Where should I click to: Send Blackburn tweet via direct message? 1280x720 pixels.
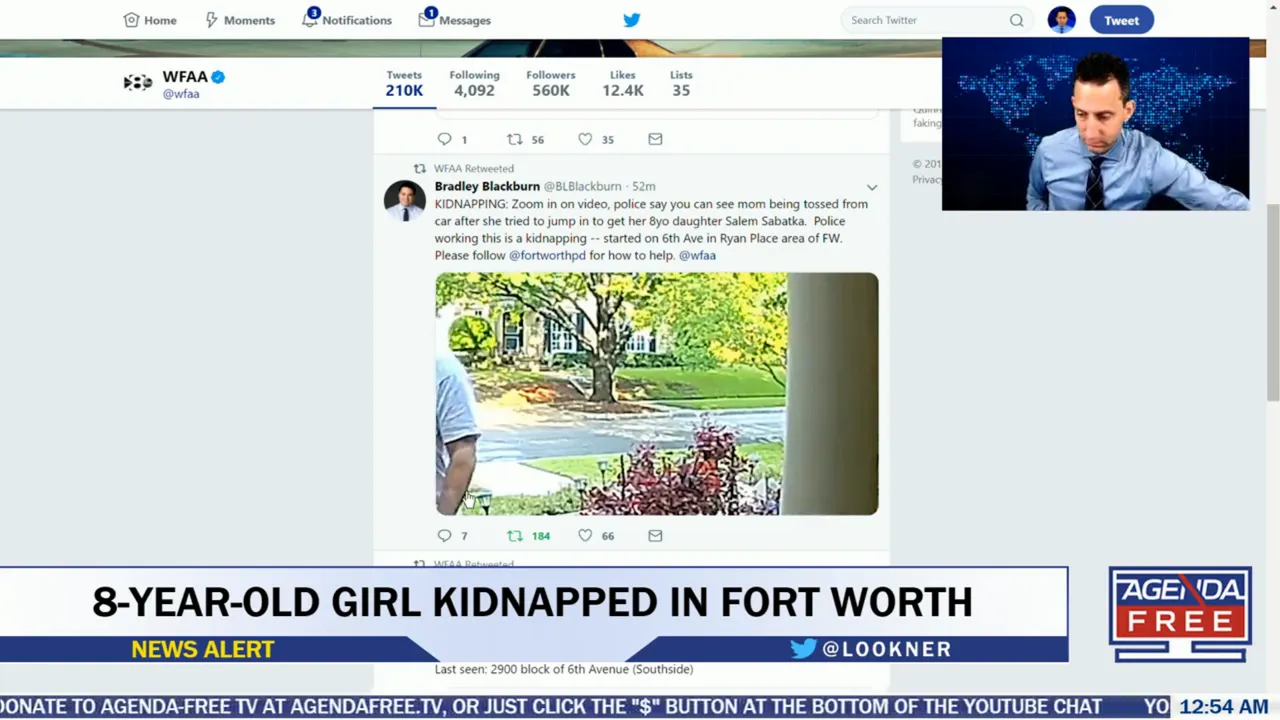655,536
